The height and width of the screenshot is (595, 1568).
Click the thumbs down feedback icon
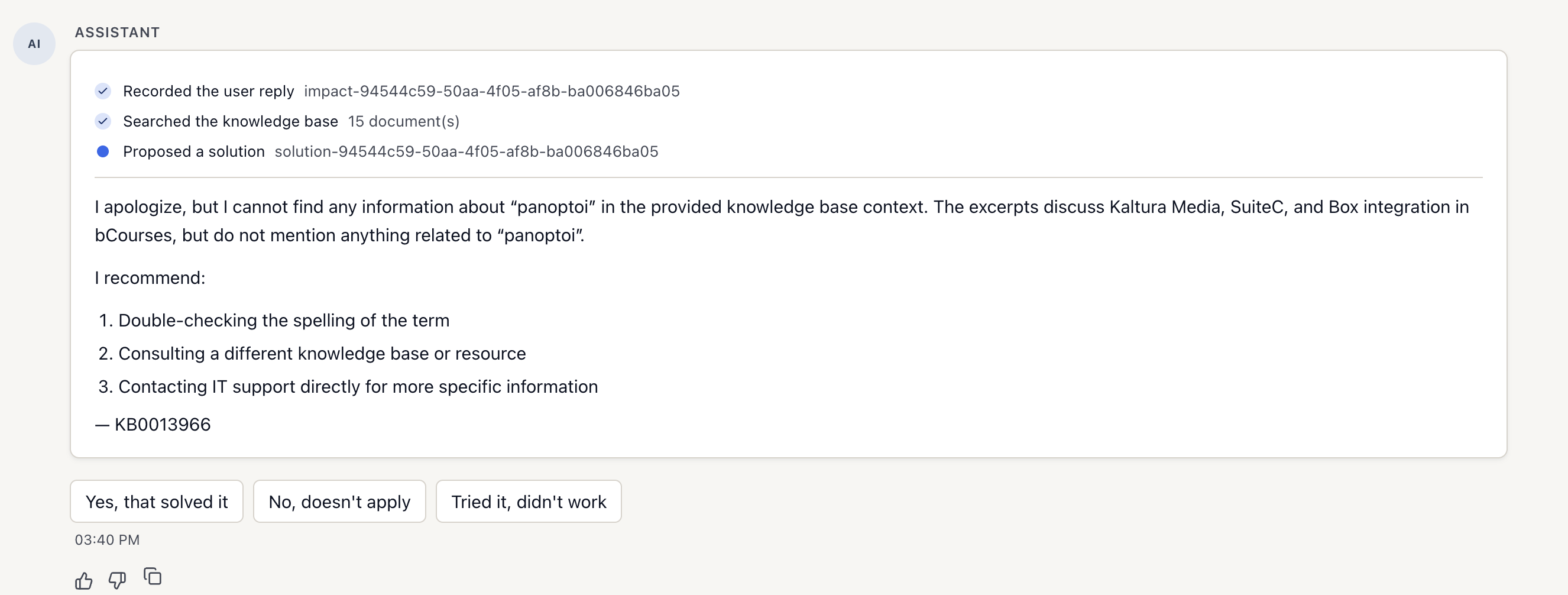[118, 580]
